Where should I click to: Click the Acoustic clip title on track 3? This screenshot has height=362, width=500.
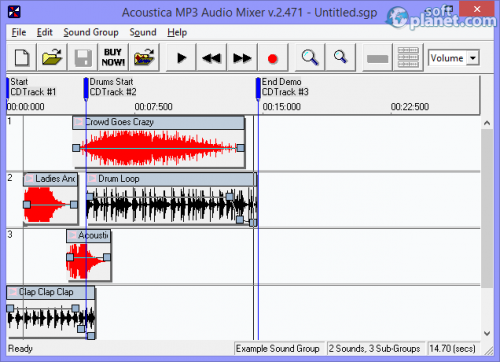[93, 235]
